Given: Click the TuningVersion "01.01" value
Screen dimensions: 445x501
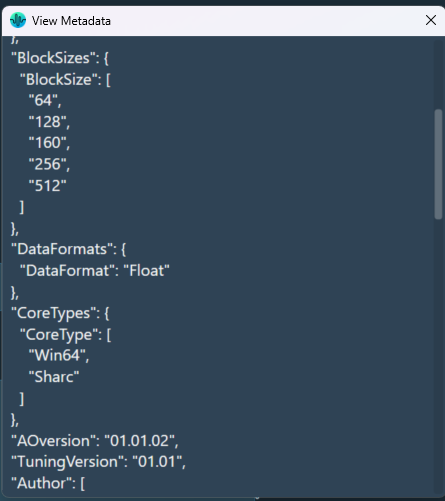Looking at the screenshot, I should pos(157,462).
